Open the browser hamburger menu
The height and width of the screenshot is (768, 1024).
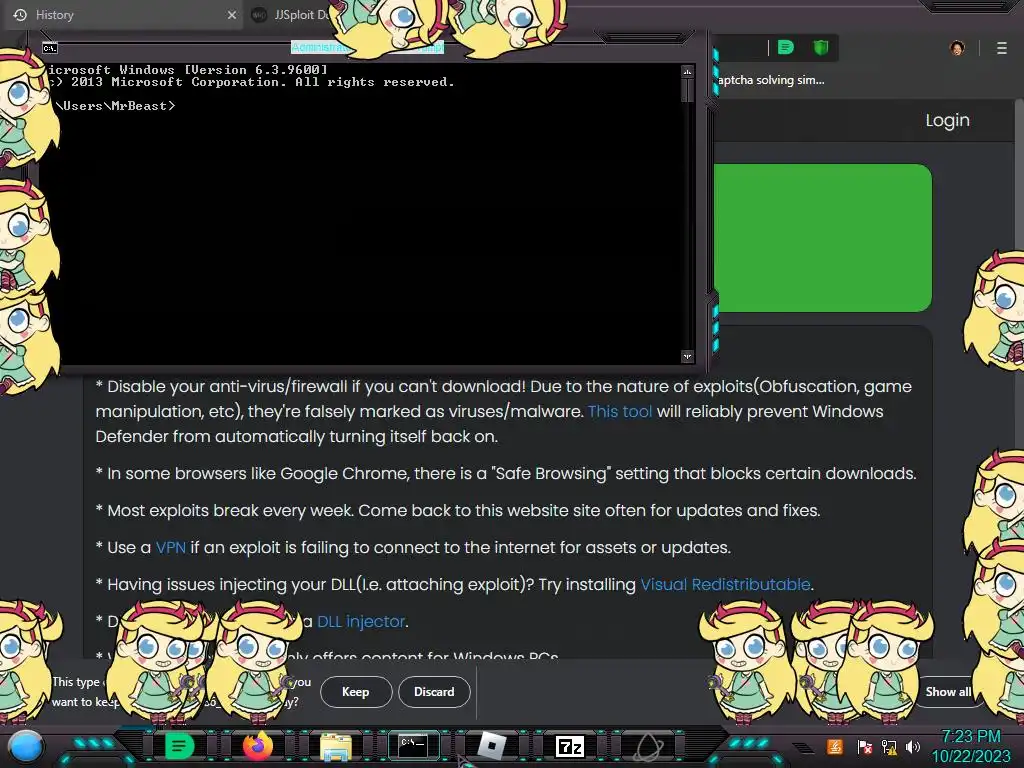click(x=1002, y=48)
